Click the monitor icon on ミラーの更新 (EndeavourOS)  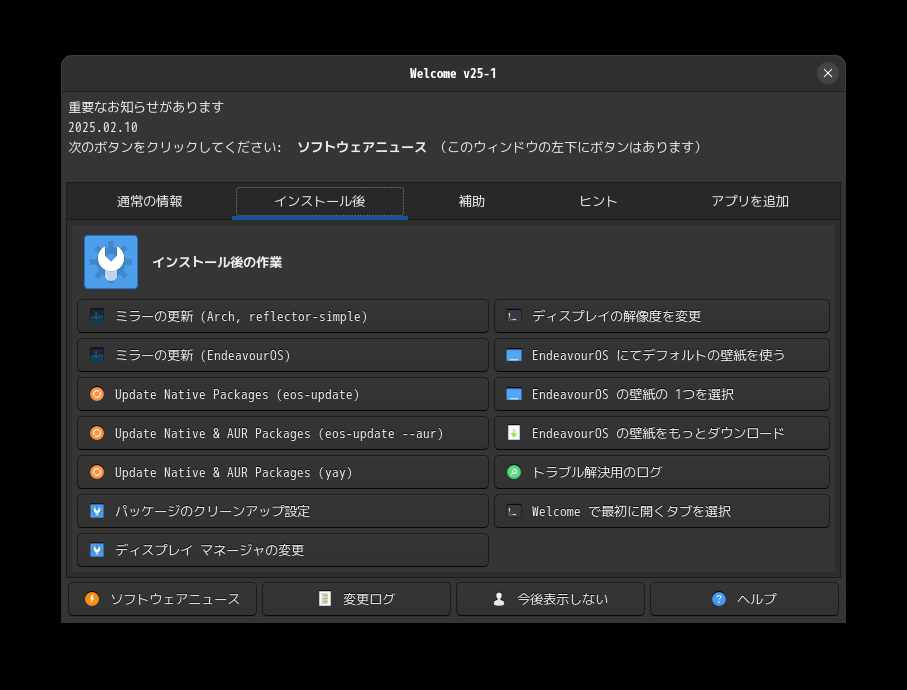coord(97,355)
